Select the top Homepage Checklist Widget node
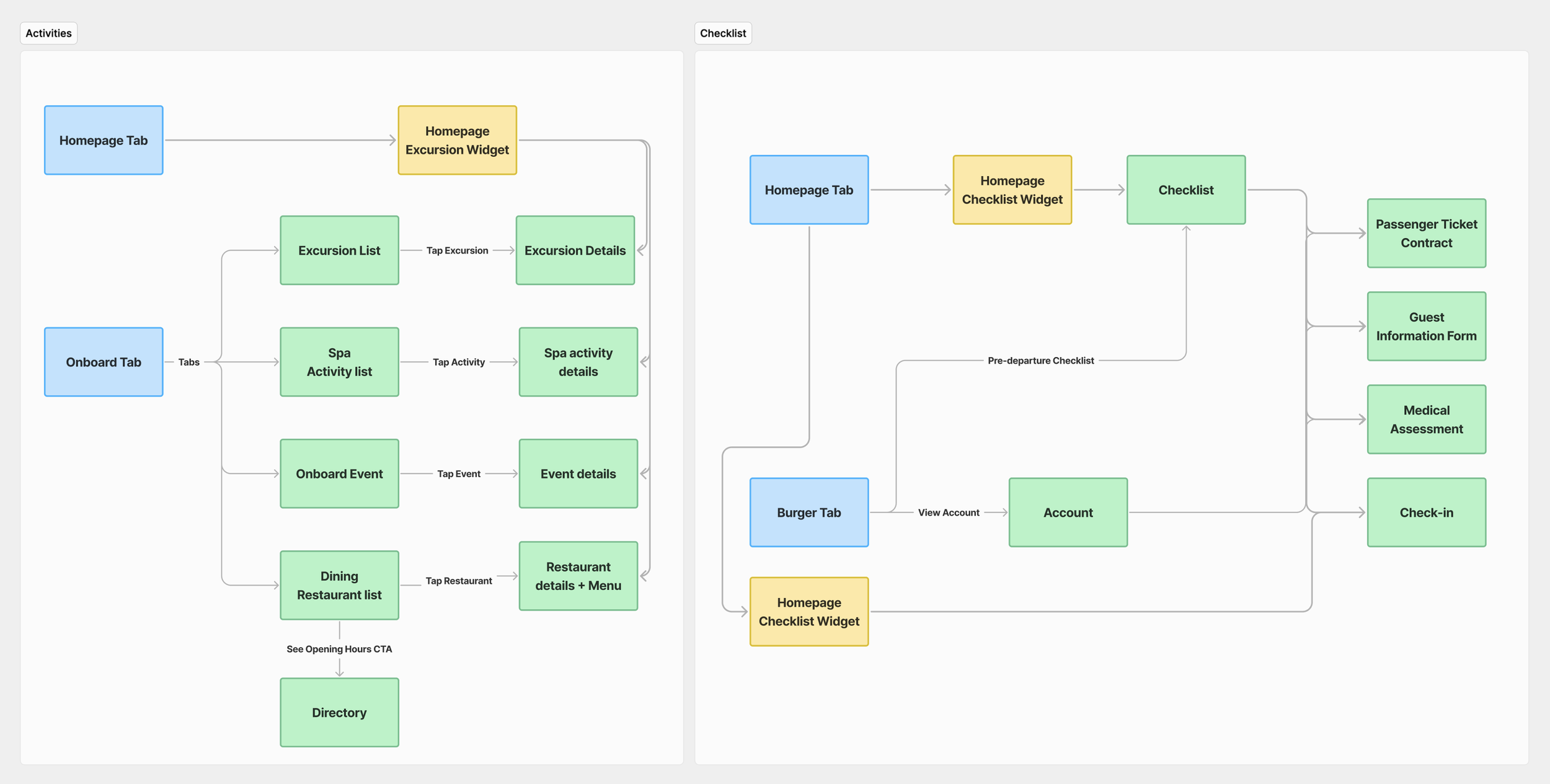The width and height of the screenshot is (1550, 784). (1012, 190)
